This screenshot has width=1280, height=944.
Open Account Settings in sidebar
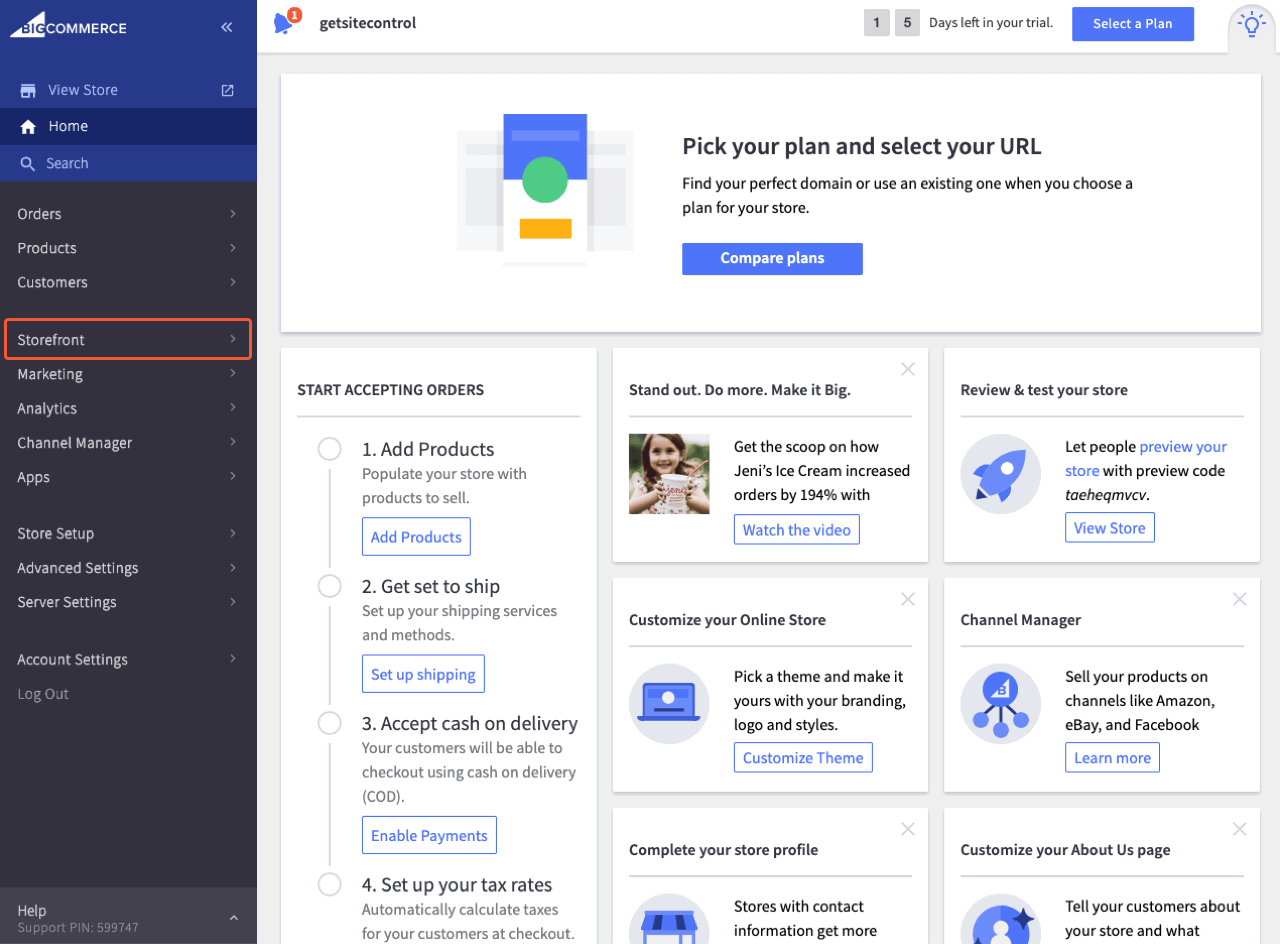click(128, 660)
